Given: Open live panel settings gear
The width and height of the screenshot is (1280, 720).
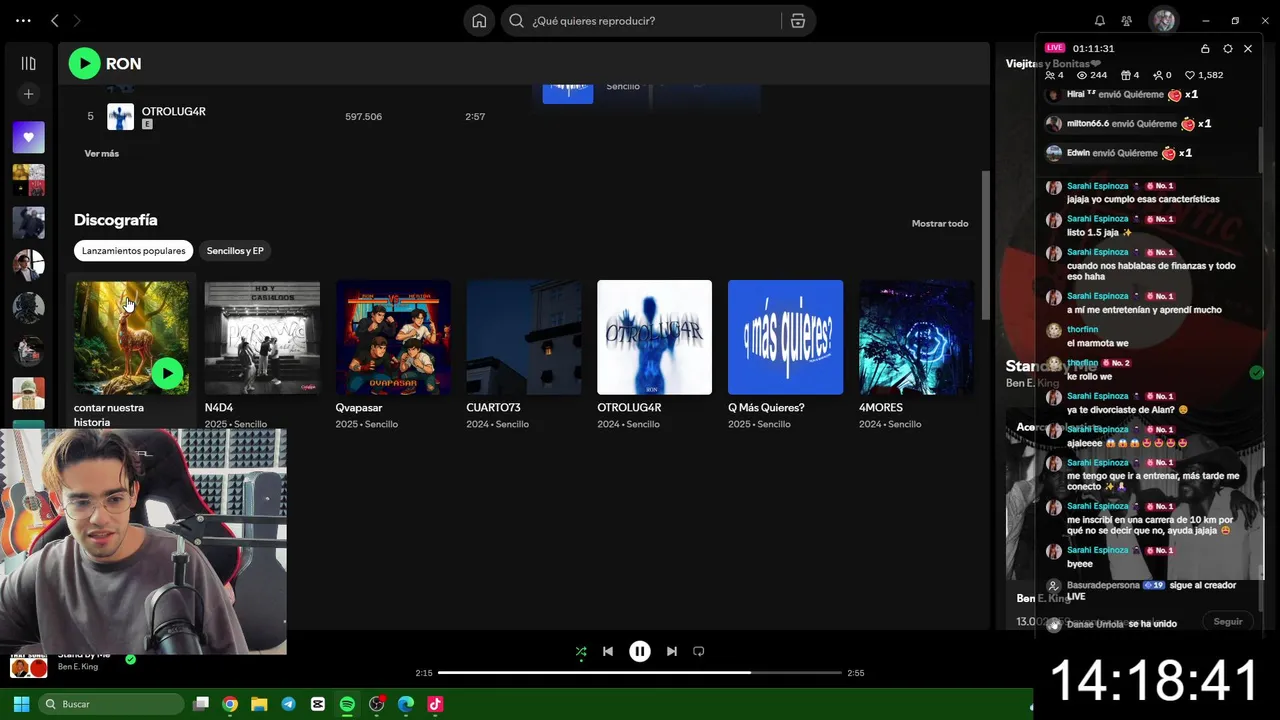Looking at the screenshot, I should 1228,48.
